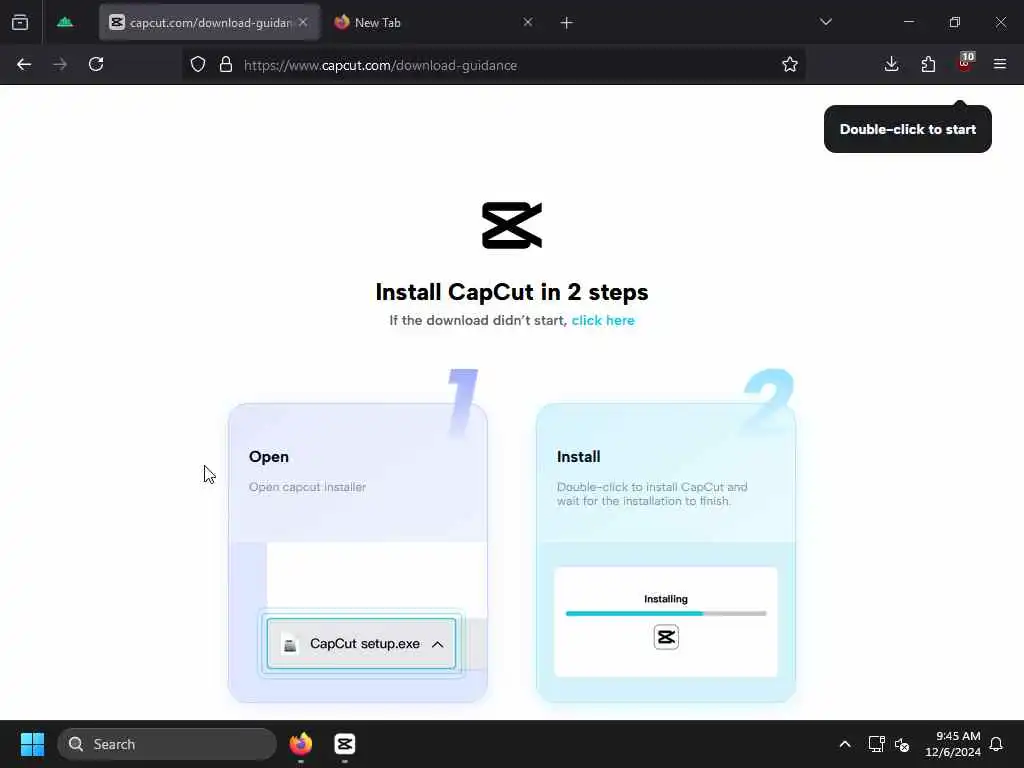This screenshot has width=1024, height=768.
Task: Open the extensions puzzle icon
Action: [x=928, y=64]
